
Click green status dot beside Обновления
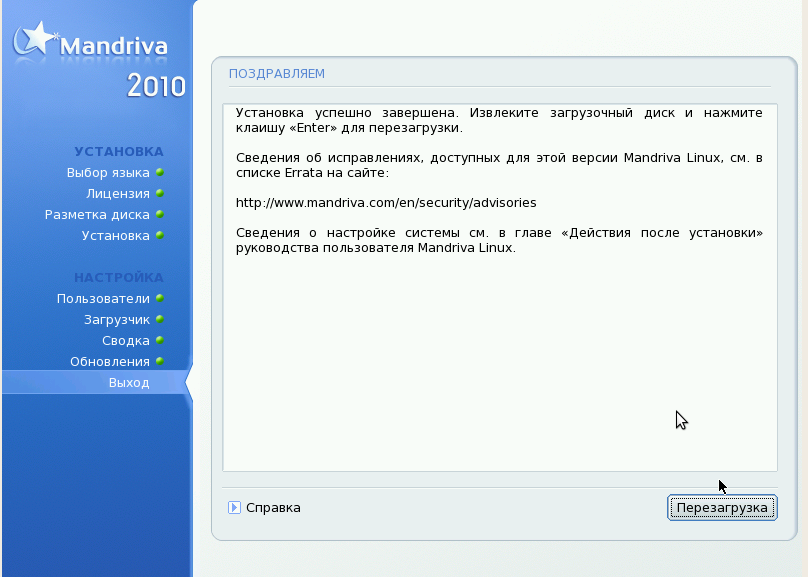click(160, 361)
